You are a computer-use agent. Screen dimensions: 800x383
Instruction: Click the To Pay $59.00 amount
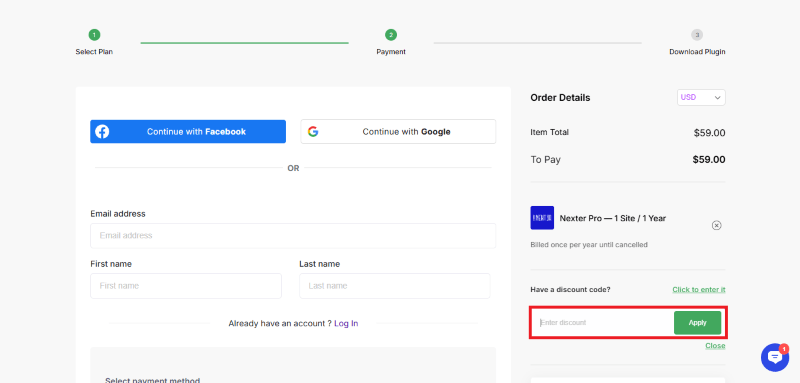(x=709, y=160)
